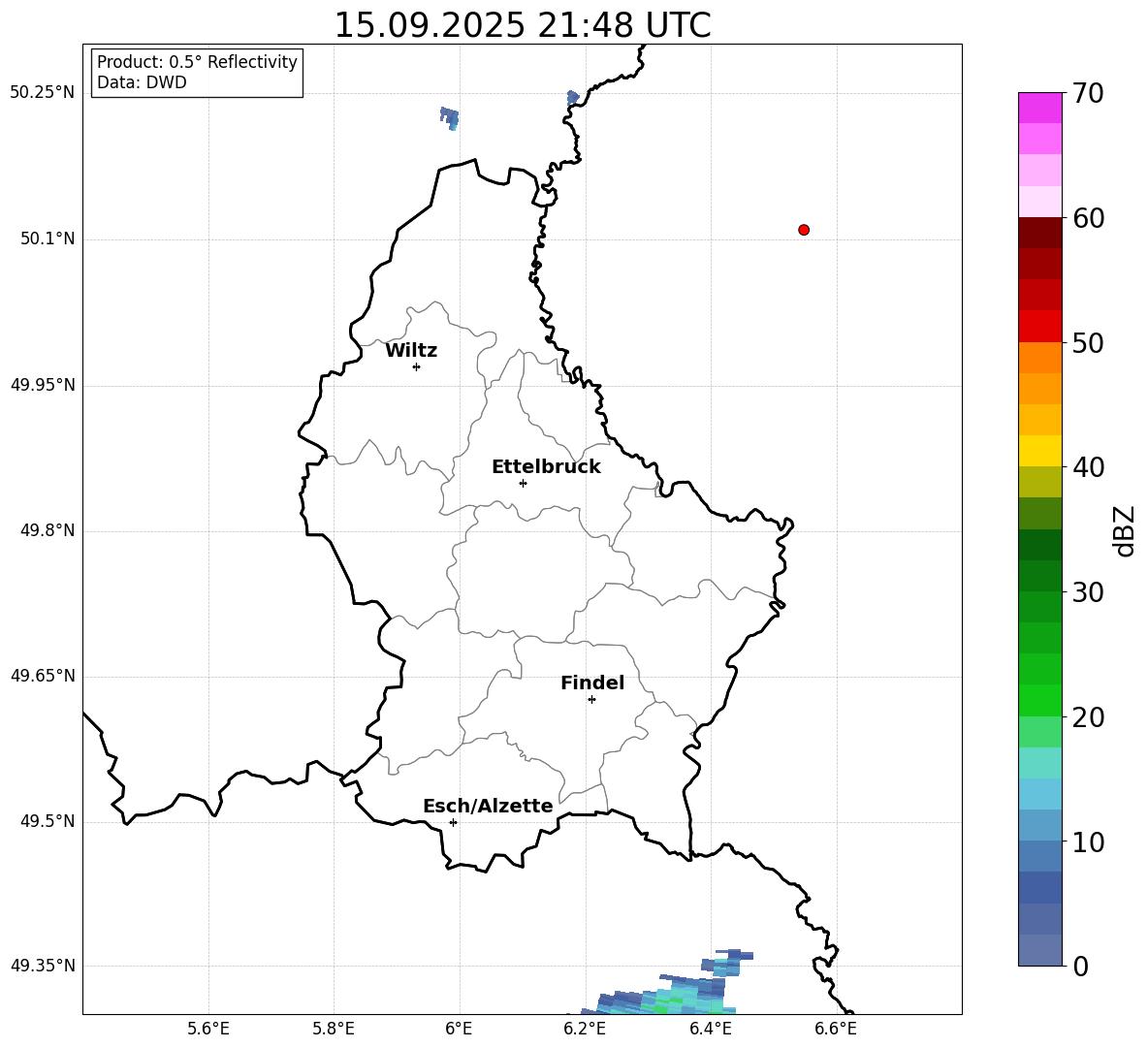This screenshot has width=1148, height=1048.
Task: Click the 60 label on colorbar
Action: pyautogui.click(x=1088, y=218)
